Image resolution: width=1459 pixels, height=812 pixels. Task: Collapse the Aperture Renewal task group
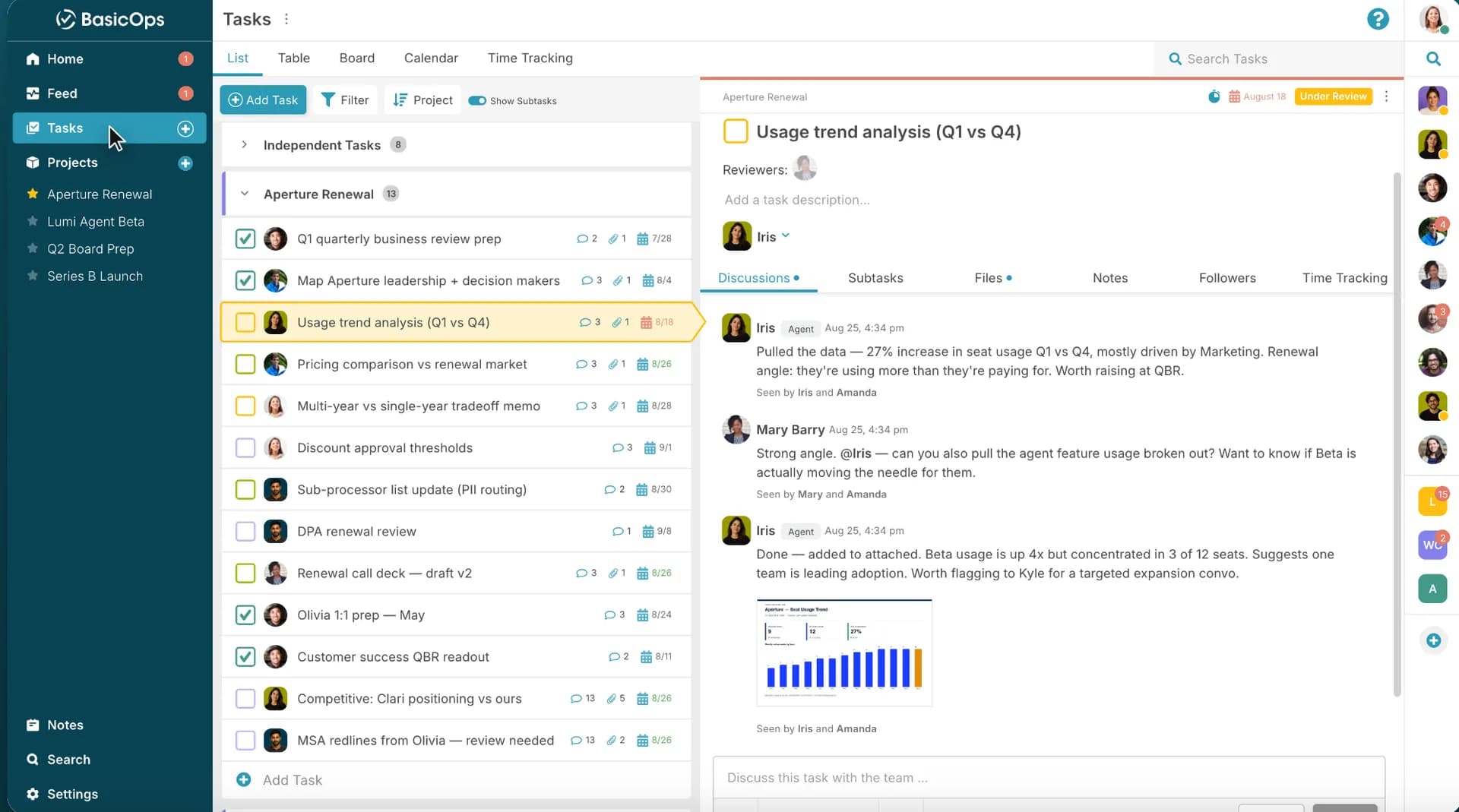pyautogui.click(x=245, y=194)
